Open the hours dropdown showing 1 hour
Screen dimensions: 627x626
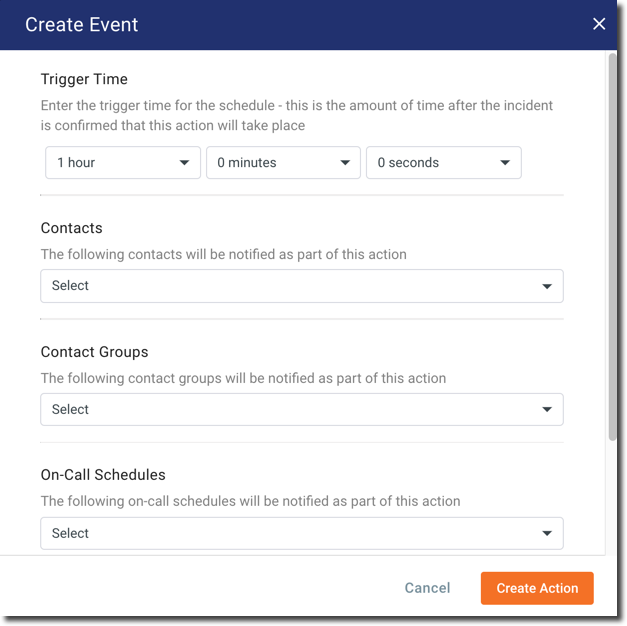click(122, 163)
